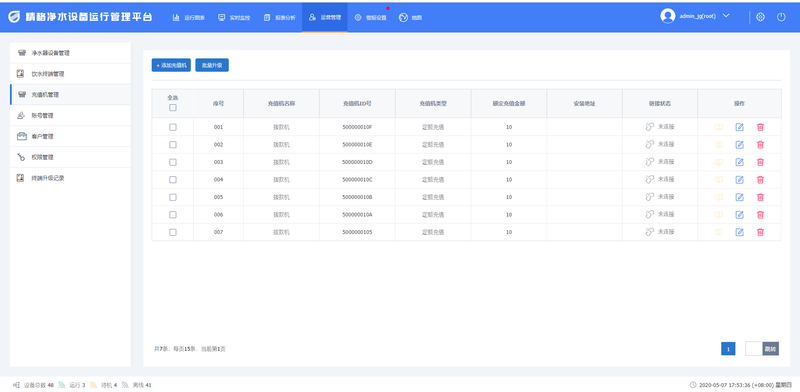Toggle the 全选 select-all checkbox
The width and height of the screenshot is (800, 392).
173,108
